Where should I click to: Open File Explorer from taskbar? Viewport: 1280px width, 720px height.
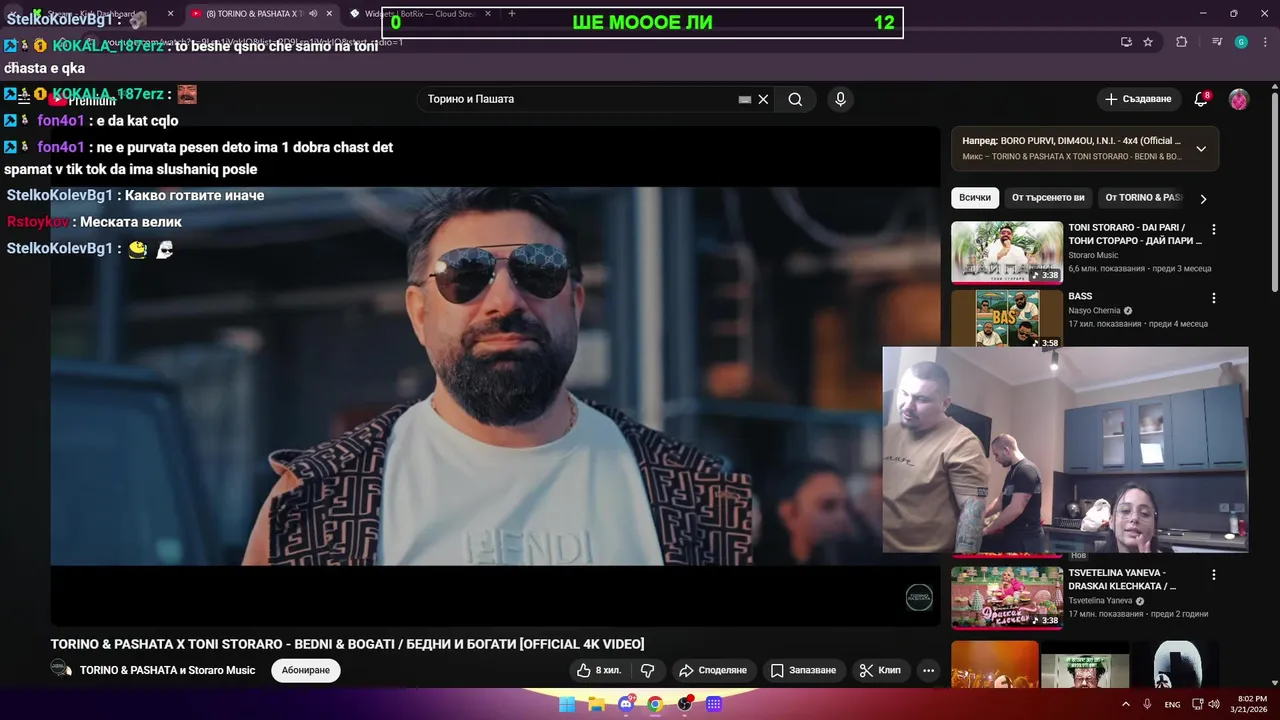click(x=596, y=704)
